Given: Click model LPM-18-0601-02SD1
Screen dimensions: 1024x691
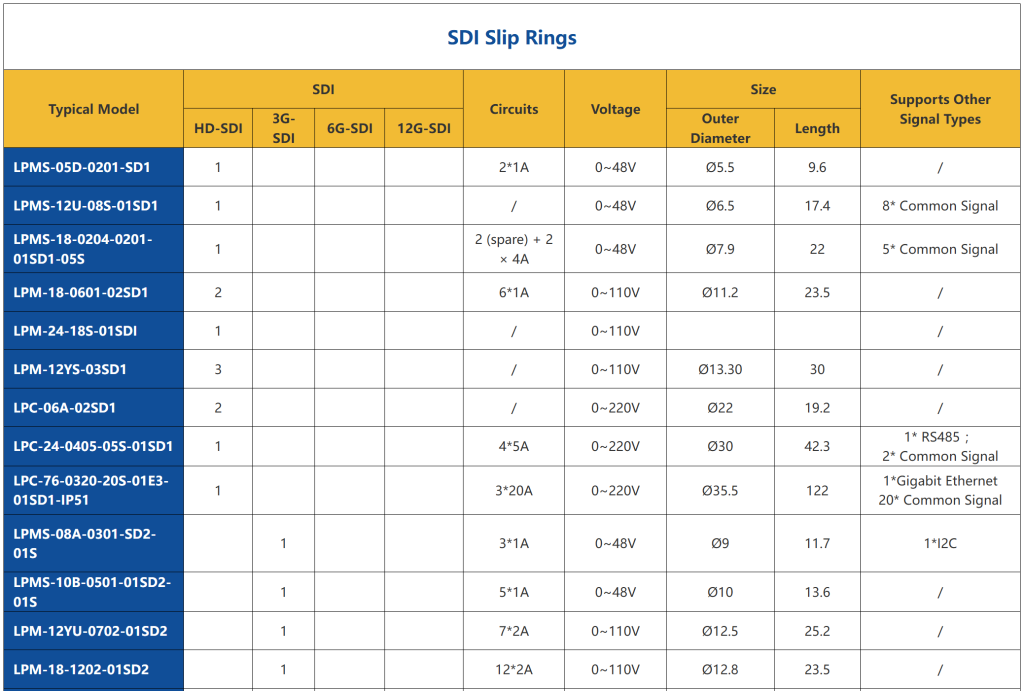Looking at the screenshot, I should tap(80, 292).
